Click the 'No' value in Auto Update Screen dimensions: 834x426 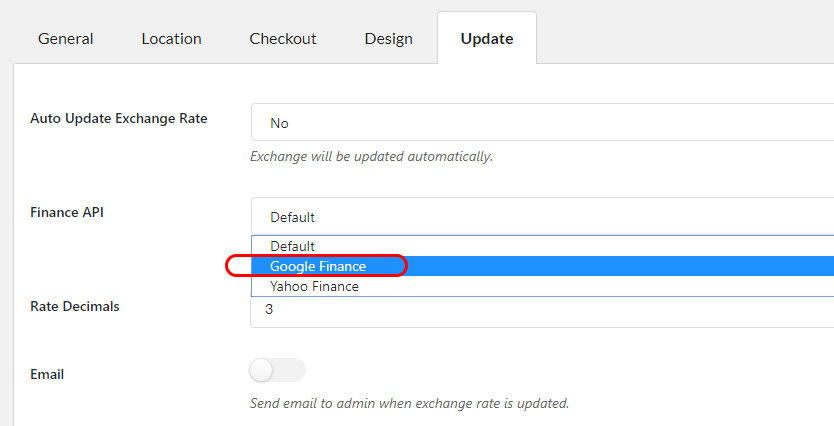click(x=279, y=123)
